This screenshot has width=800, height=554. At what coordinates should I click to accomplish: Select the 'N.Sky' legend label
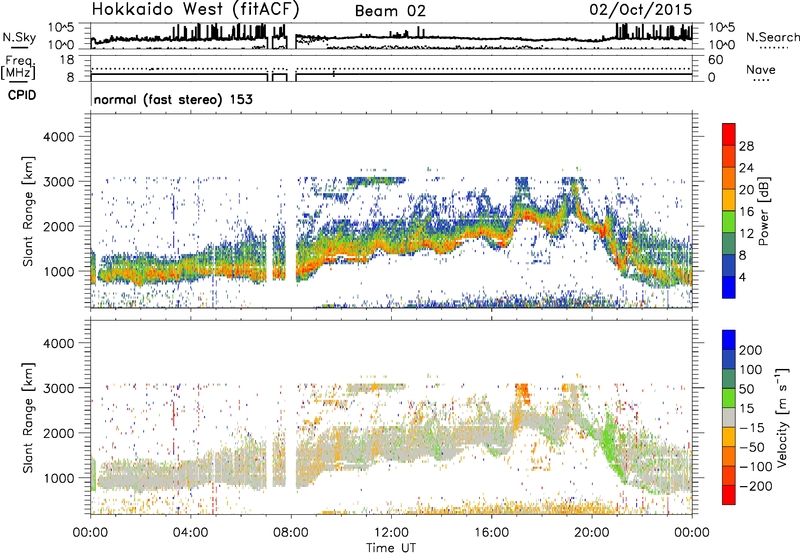[x=19, y=37]
